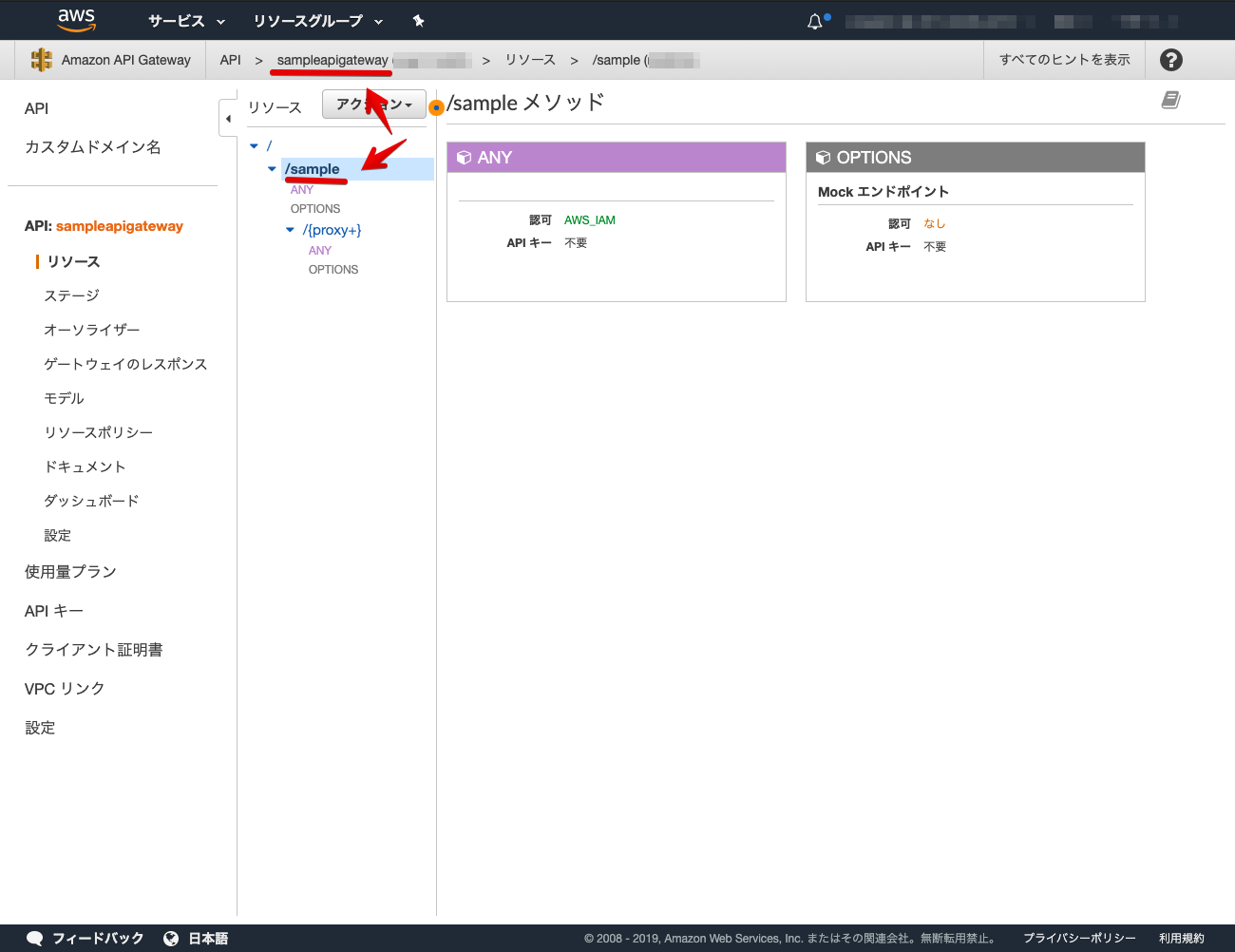
Task: Click the ANY method cube icon
Action: pyautogui.click(x=464, y=158)
